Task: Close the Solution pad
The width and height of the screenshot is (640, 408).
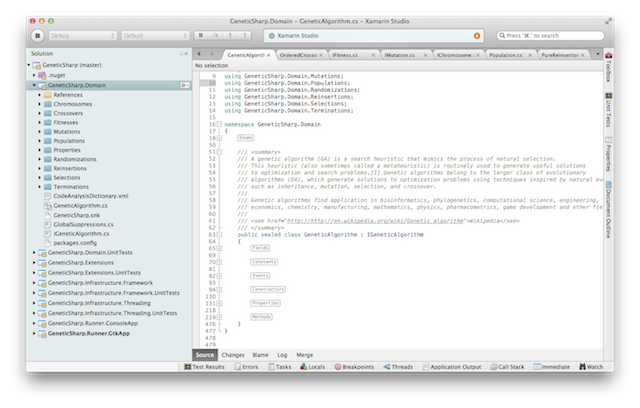Action: (187, 53)
